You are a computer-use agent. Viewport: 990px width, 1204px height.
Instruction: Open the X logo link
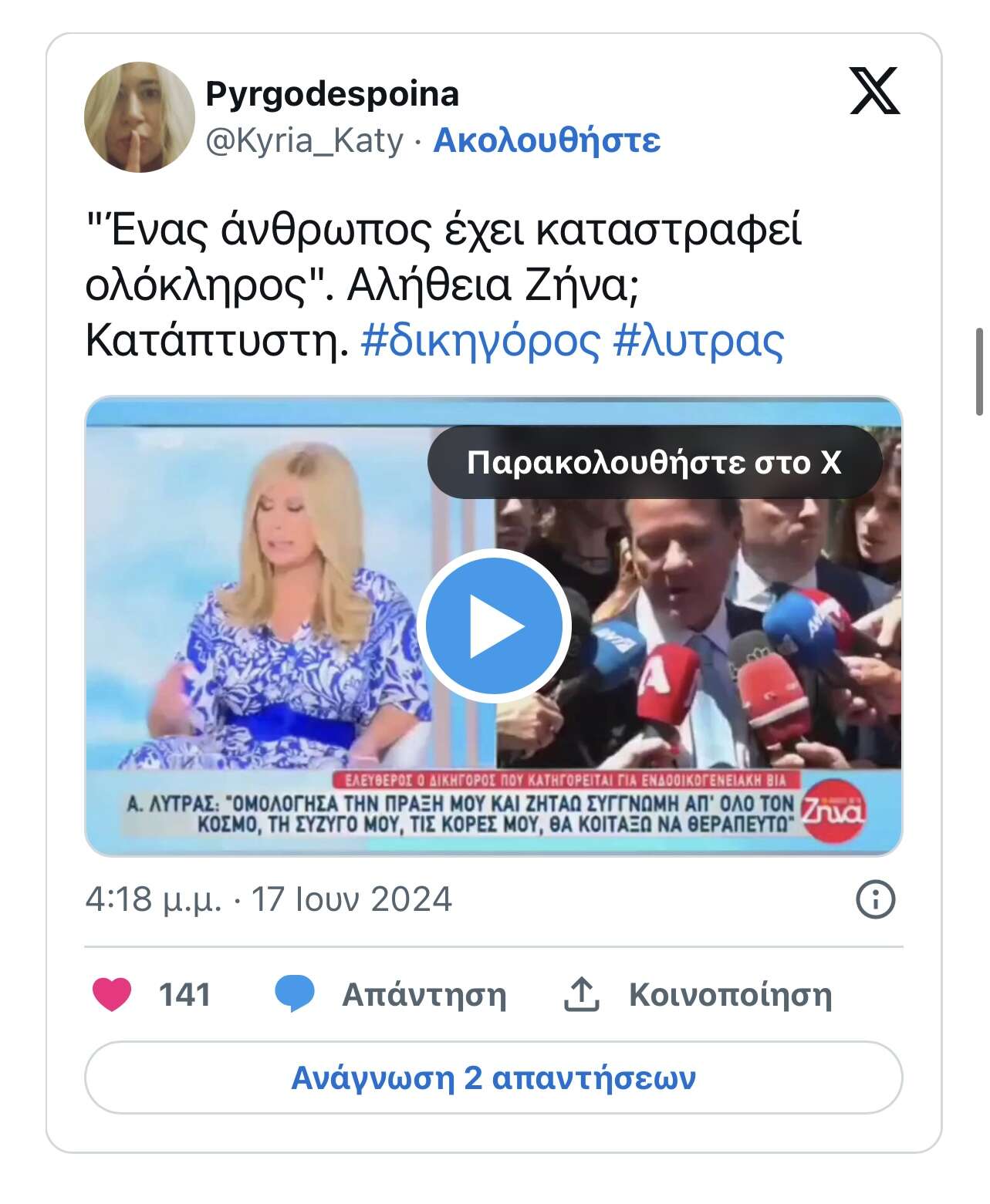pyautogui.click(x=874, y=91)
